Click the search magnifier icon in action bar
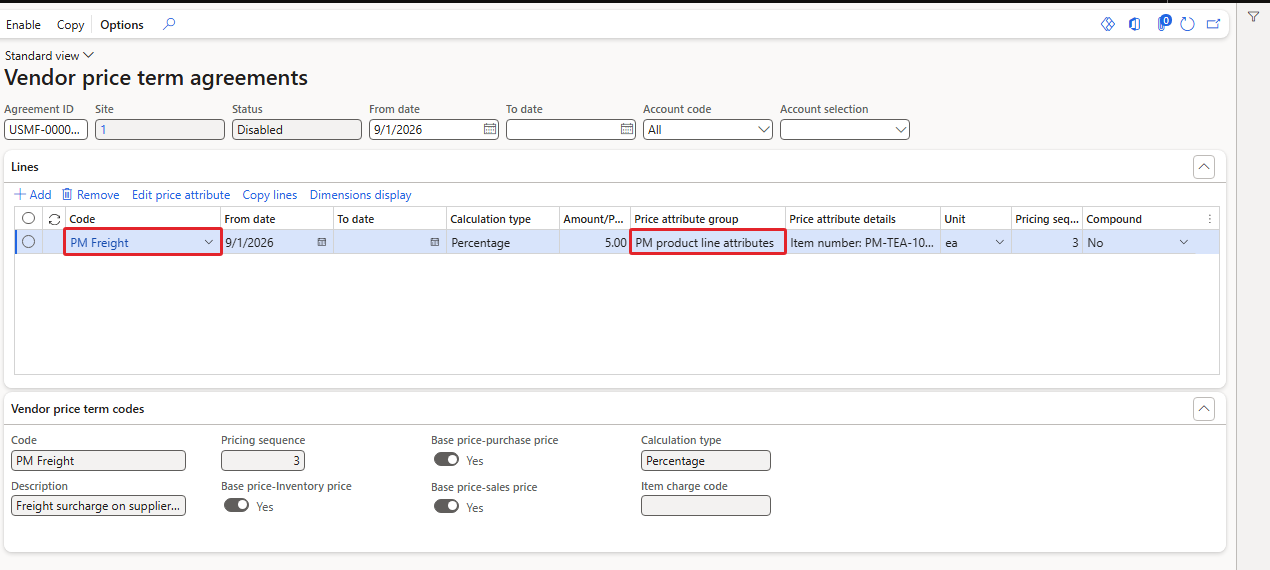 tap(169, 24)
